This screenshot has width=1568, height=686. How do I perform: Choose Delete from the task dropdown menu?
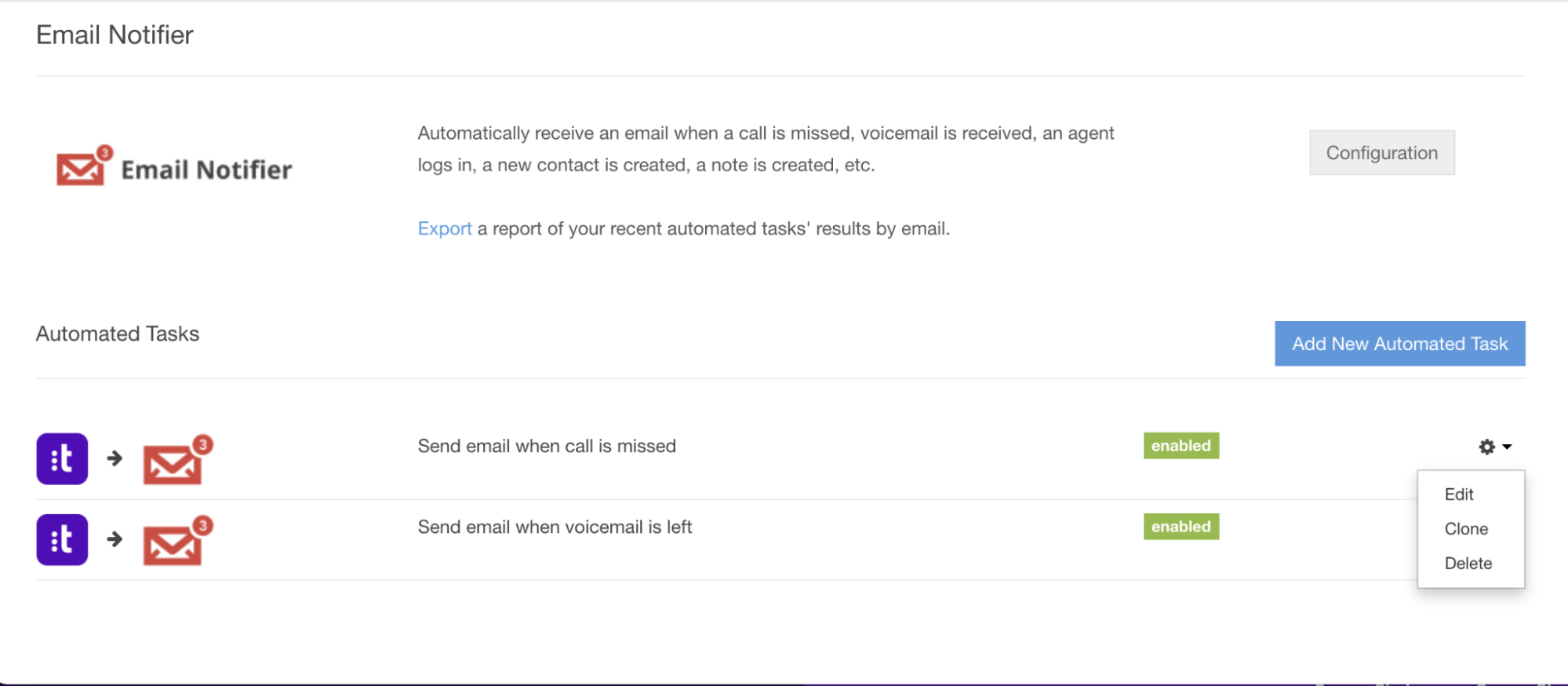pos(1468,564)
